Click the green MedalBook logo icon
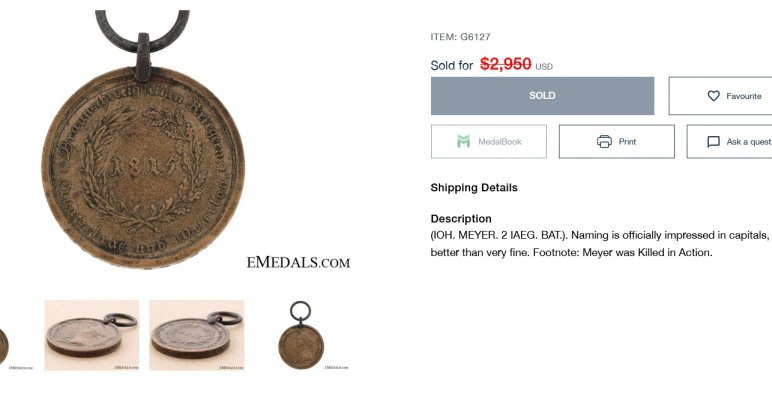The width and height of the screenshot is (772, 400). click(x=463, y=141)
